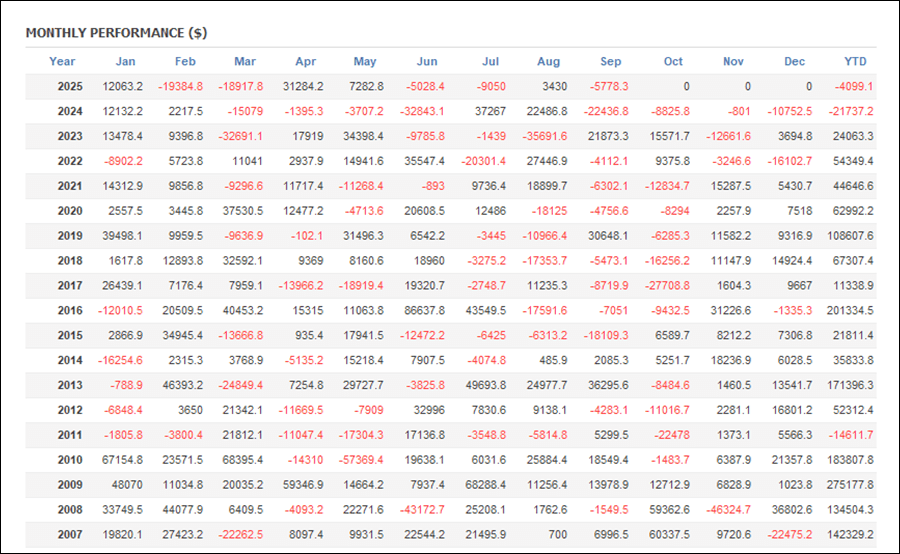900x554 pixels.
Task: Click the Dec column header
Action: tap(794, 61)
